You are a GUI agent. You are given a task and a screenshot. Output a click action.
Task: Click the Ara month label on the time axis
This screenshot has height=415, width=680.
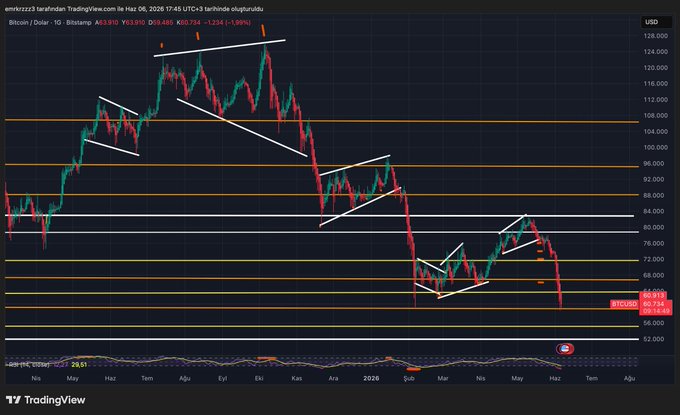pyautogui.click(x=333, y=379)
